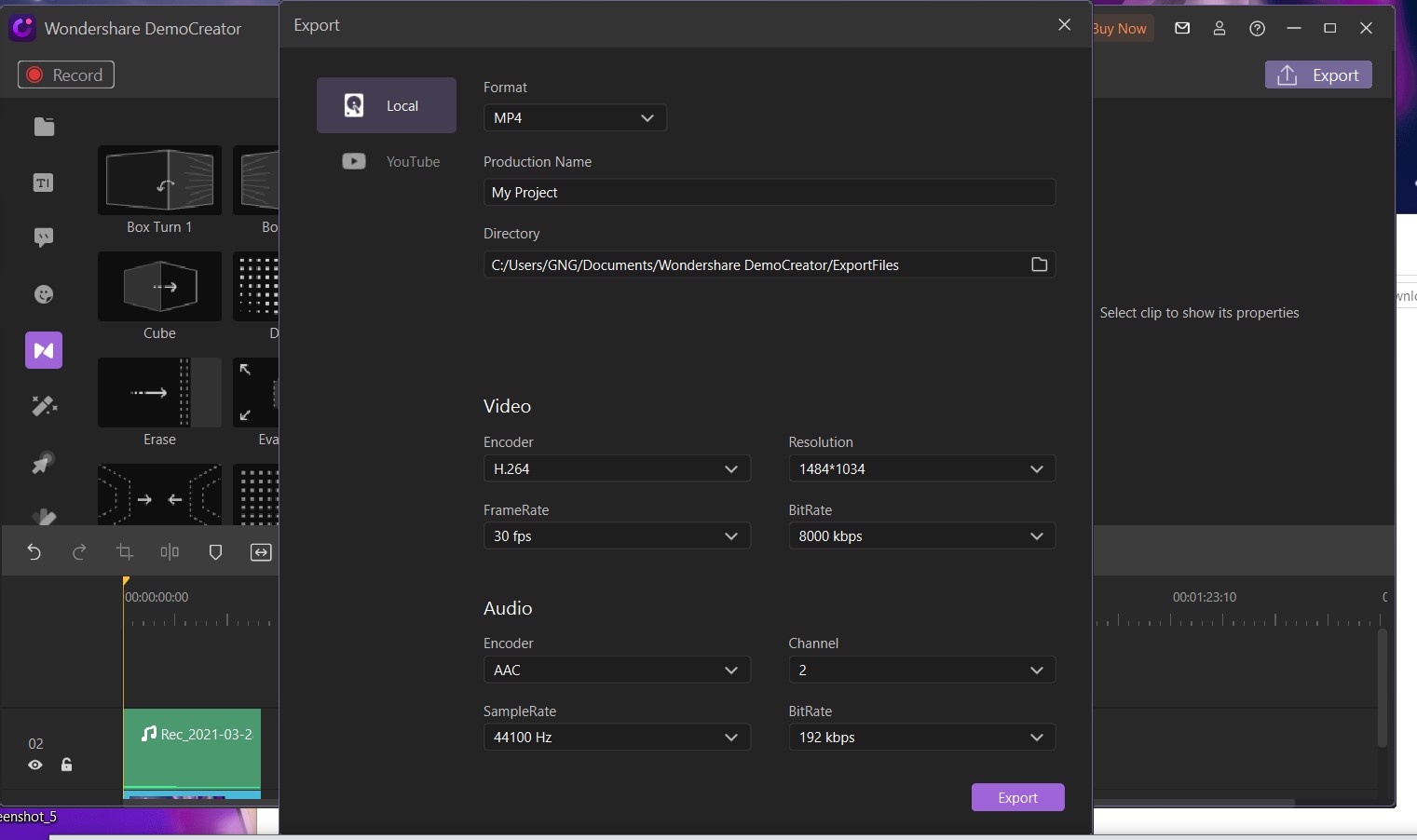This screenshot has width=1417, height=840.
Task: Click the Buy Now button
Action: coord(1122,28)
